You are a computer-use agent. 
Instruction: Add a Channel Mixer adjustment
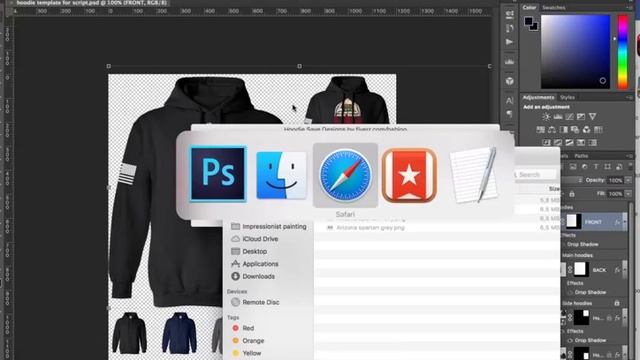click(x=587, y=130)
